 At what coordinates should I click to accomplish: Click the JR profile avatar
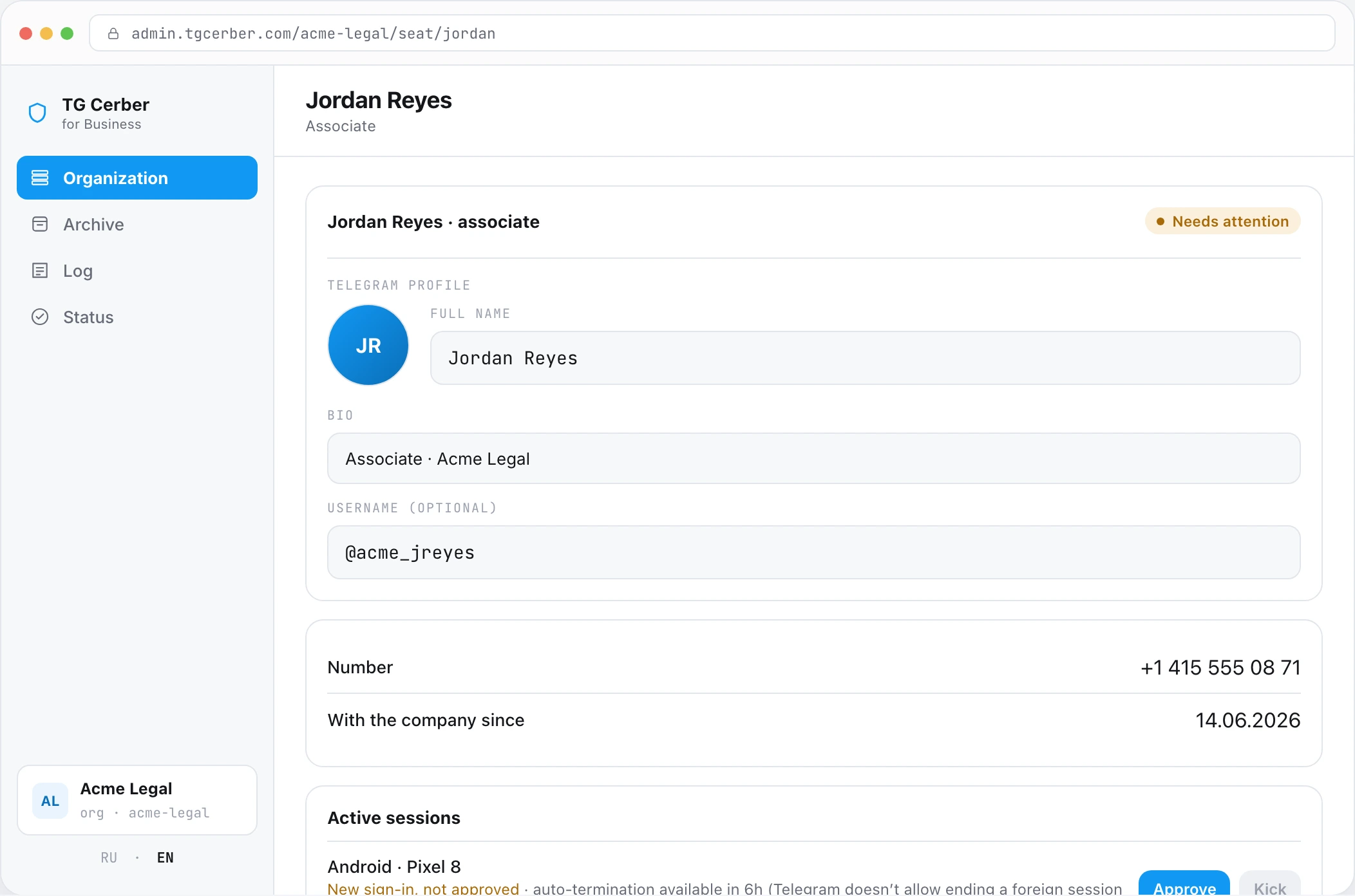pyautogui.click(x=368, y=345)
